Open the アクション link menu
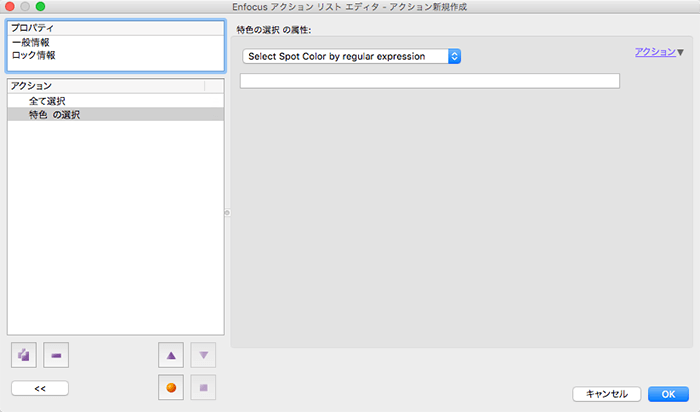 click(x=659, y=52)
